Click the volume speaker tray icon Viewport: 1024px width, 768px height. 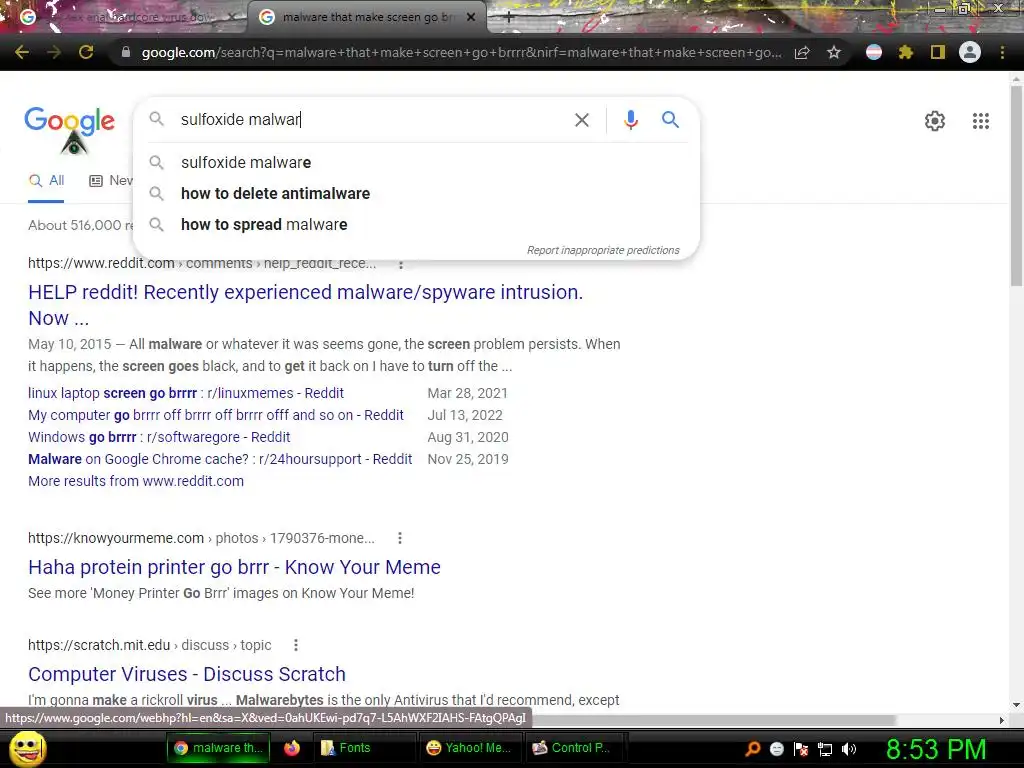850,749
